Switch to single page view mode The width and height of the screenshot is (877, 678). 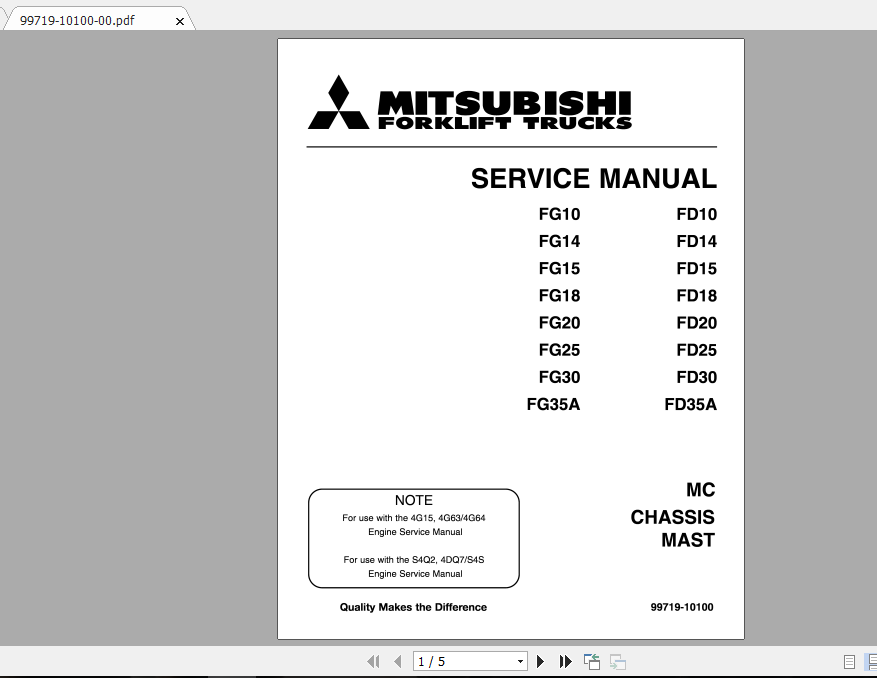[x=849, y=661]
